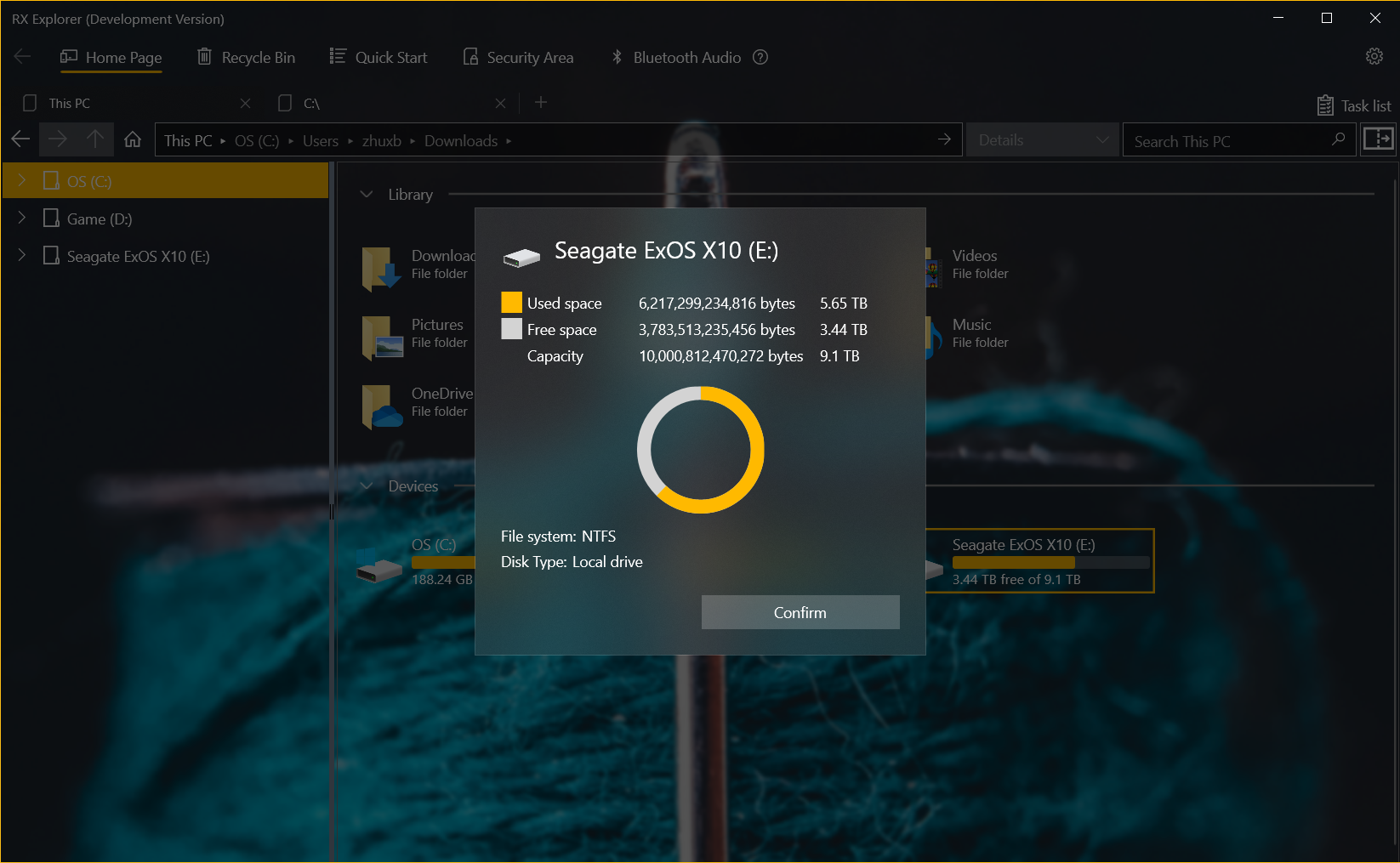The image size is (1400, 863).
Task: Switch to the Recycle Bin tab
Action: [246, 57]
